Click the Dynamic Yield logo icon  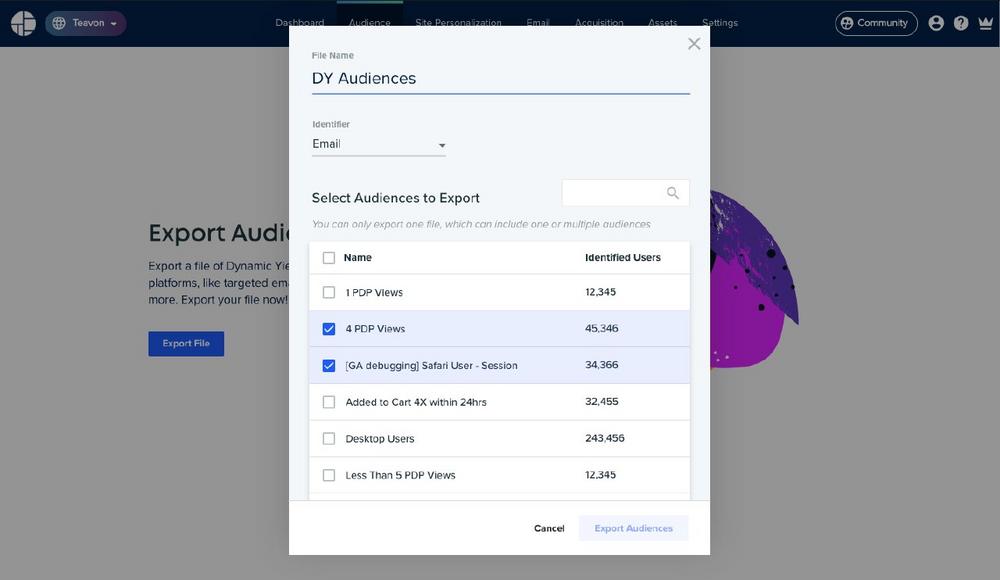pos(22,23)
